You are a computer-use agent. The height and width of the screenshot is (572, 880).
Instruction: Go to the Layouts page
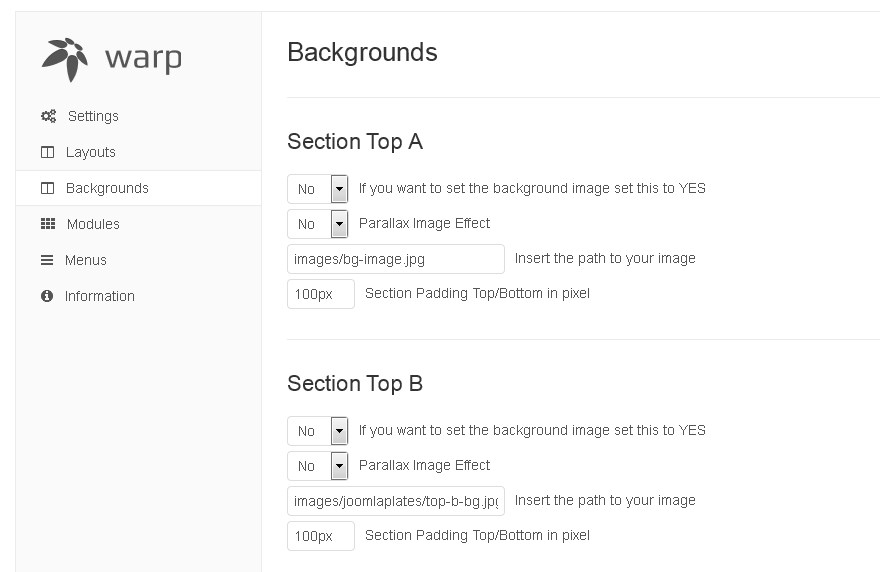91,152
